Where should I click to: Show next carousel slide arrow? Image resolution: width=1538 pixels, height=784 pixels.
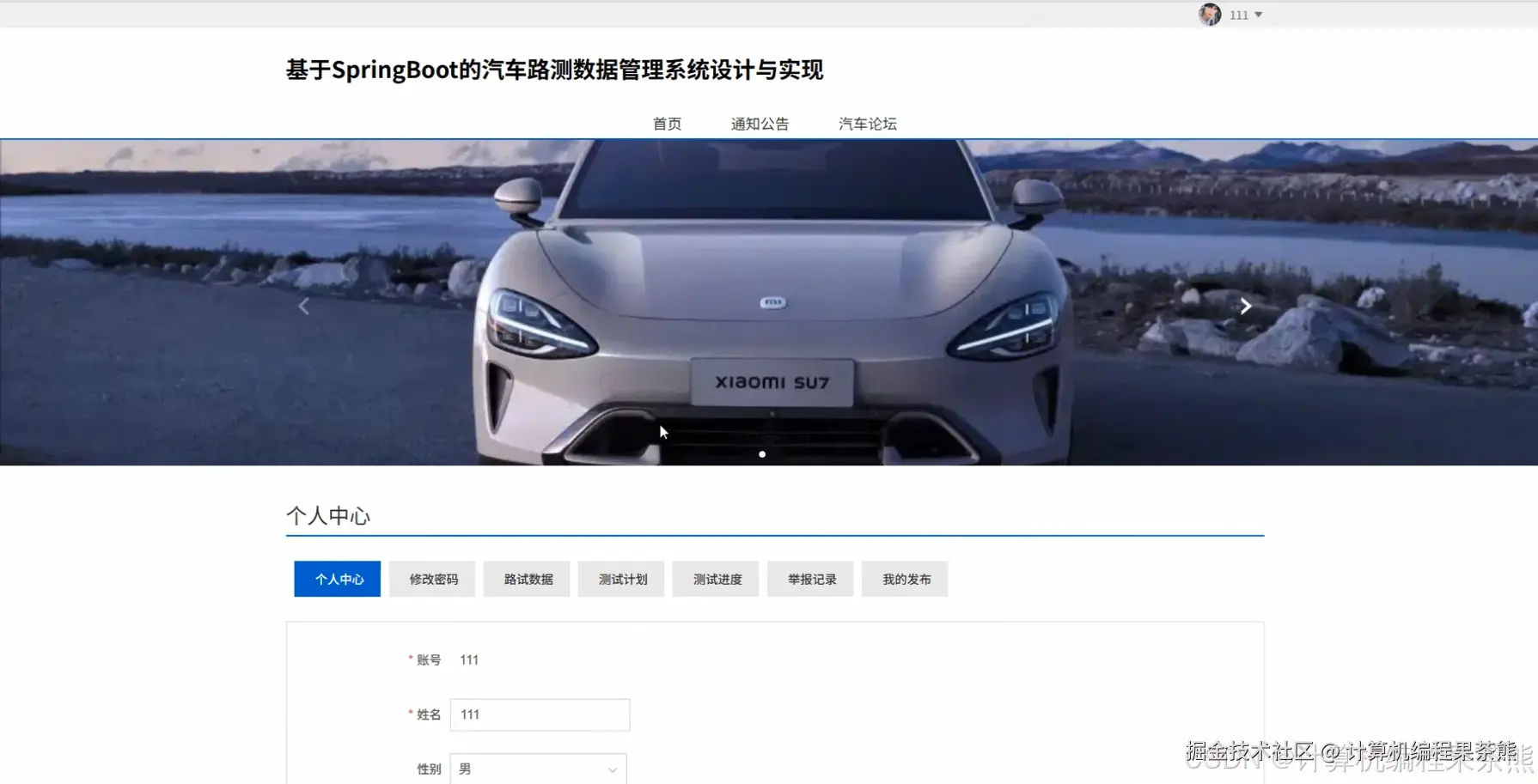(1246, 306)
